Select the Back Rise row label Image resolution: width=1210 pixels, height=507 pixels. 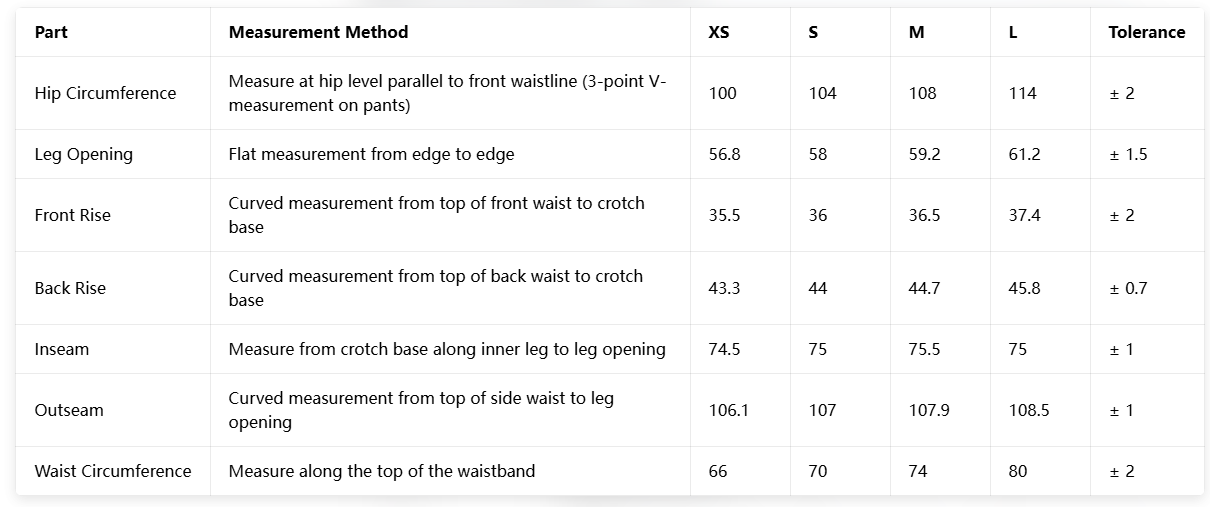pyautogui.click(x=70, y=288)
